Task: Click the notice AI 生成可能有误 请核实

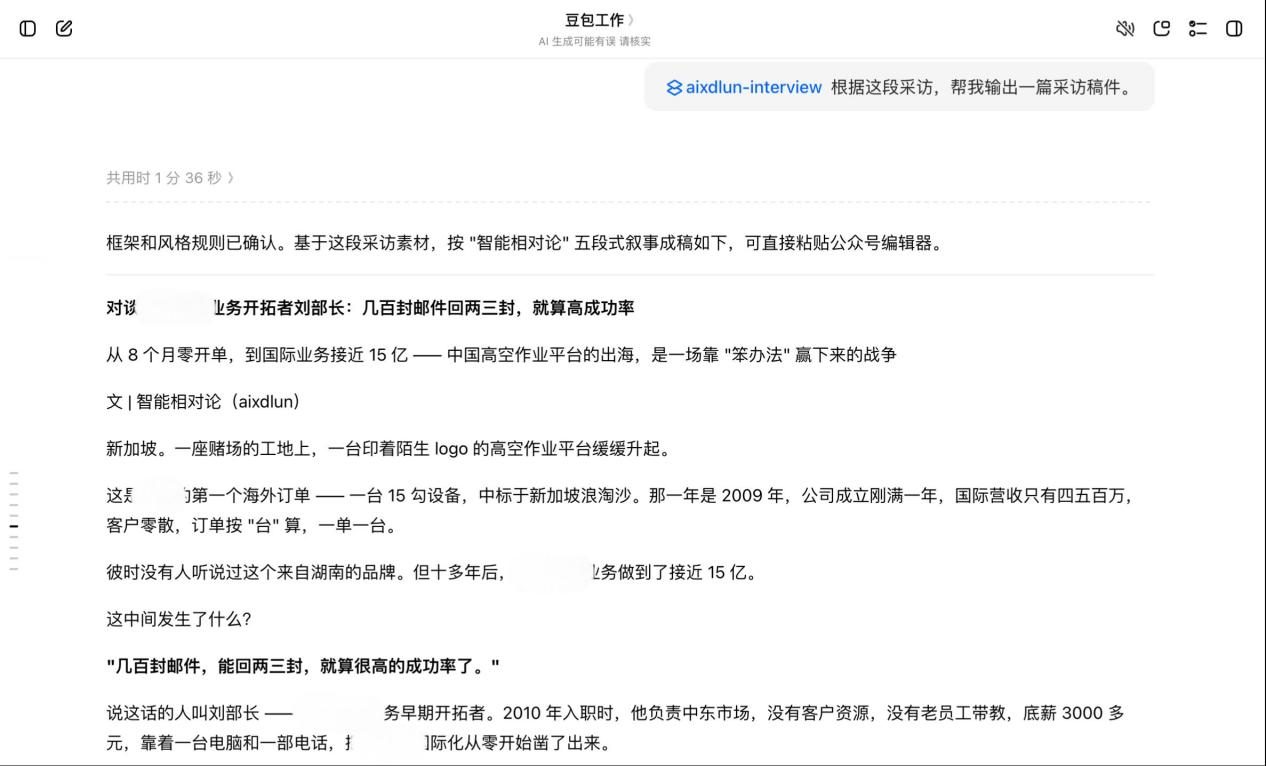Action: point(594,41)
